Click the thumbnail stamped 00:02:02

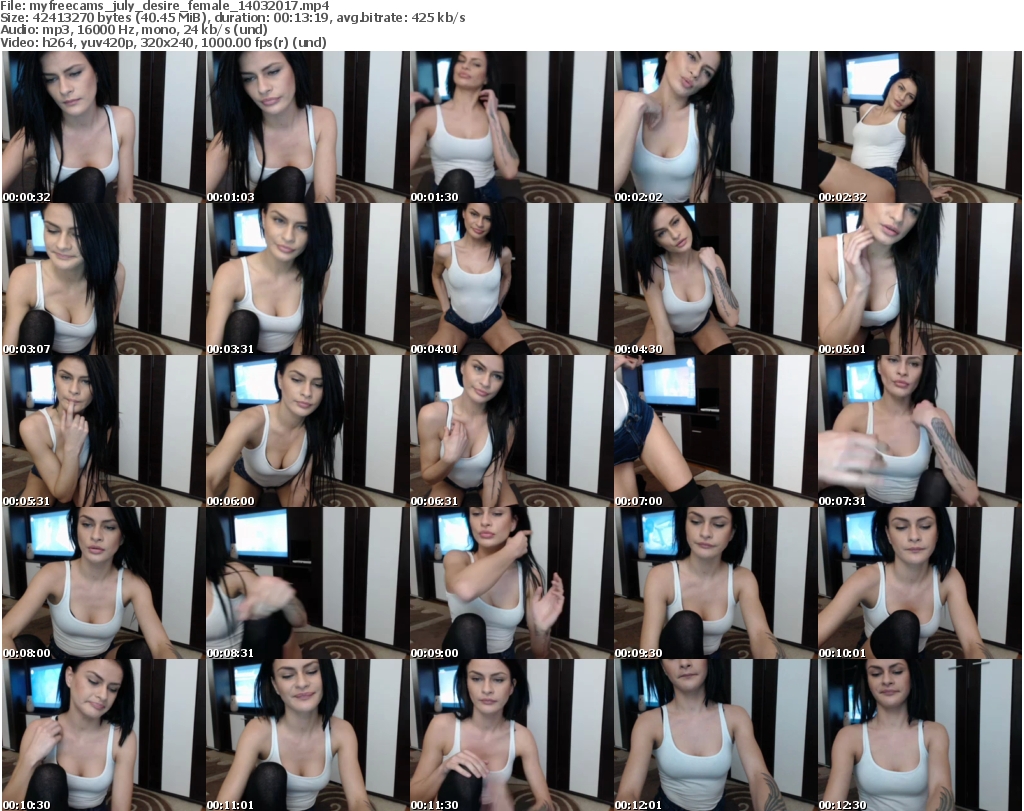(x=715, y=127)
